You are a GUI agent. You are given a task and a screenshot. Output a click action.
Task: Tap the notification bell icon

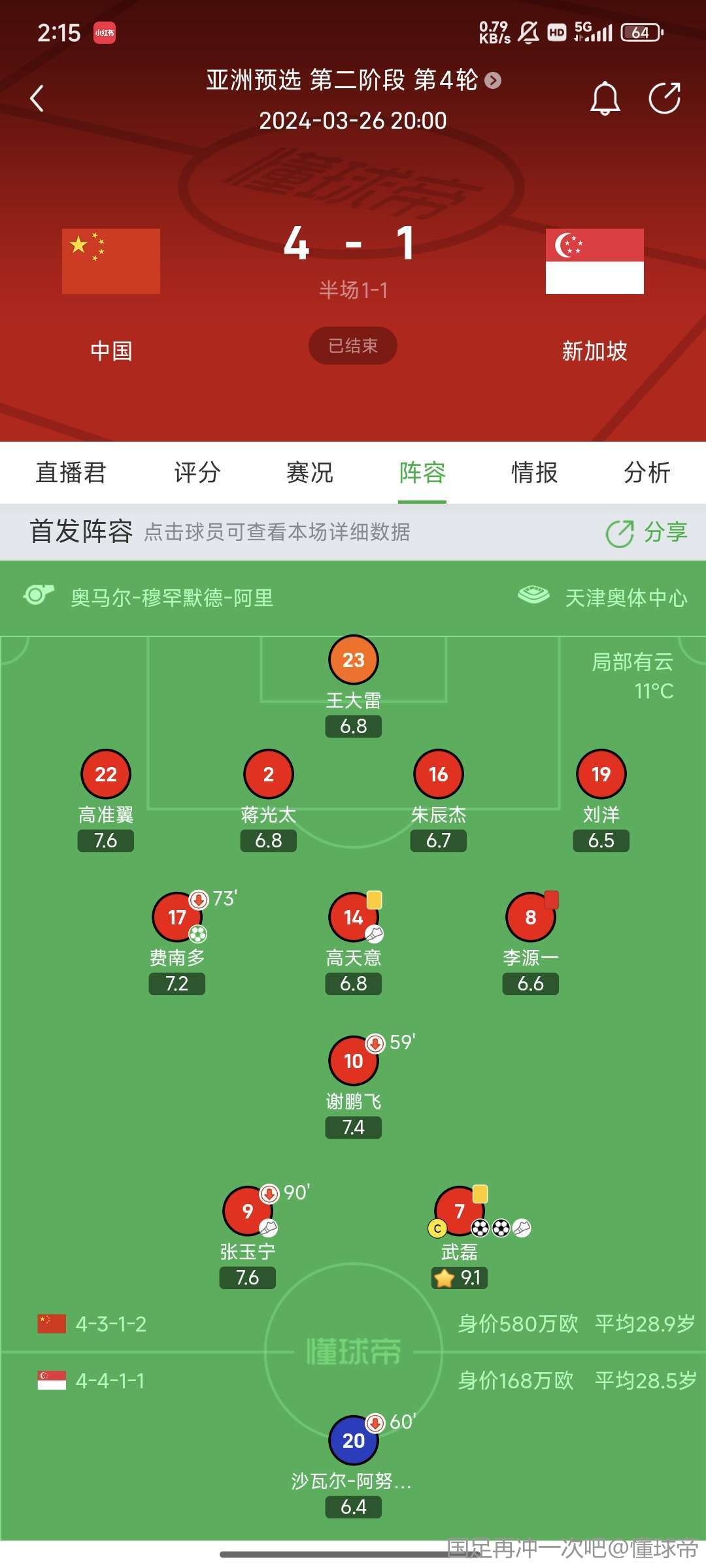tap(605, 99)
